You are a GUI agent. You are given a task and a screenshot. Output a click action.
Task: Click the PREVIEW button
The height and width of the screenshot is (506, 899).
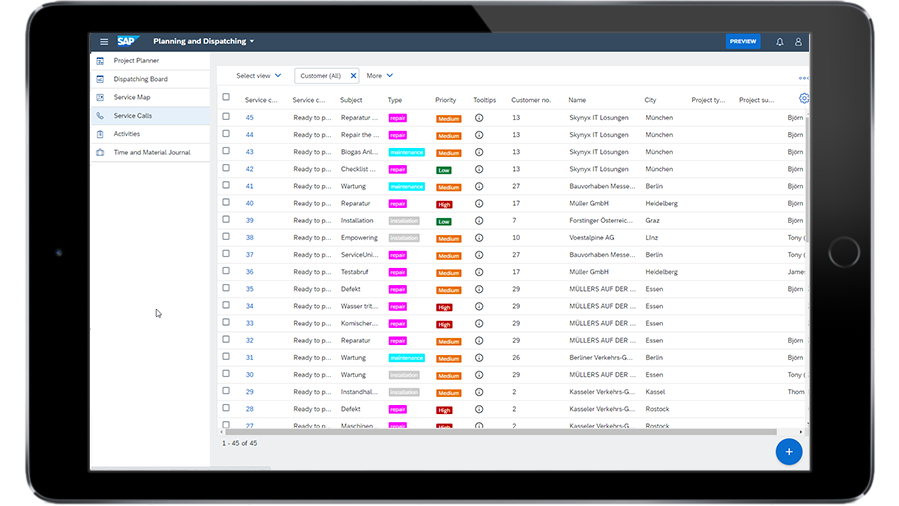(x=743, y=42)
